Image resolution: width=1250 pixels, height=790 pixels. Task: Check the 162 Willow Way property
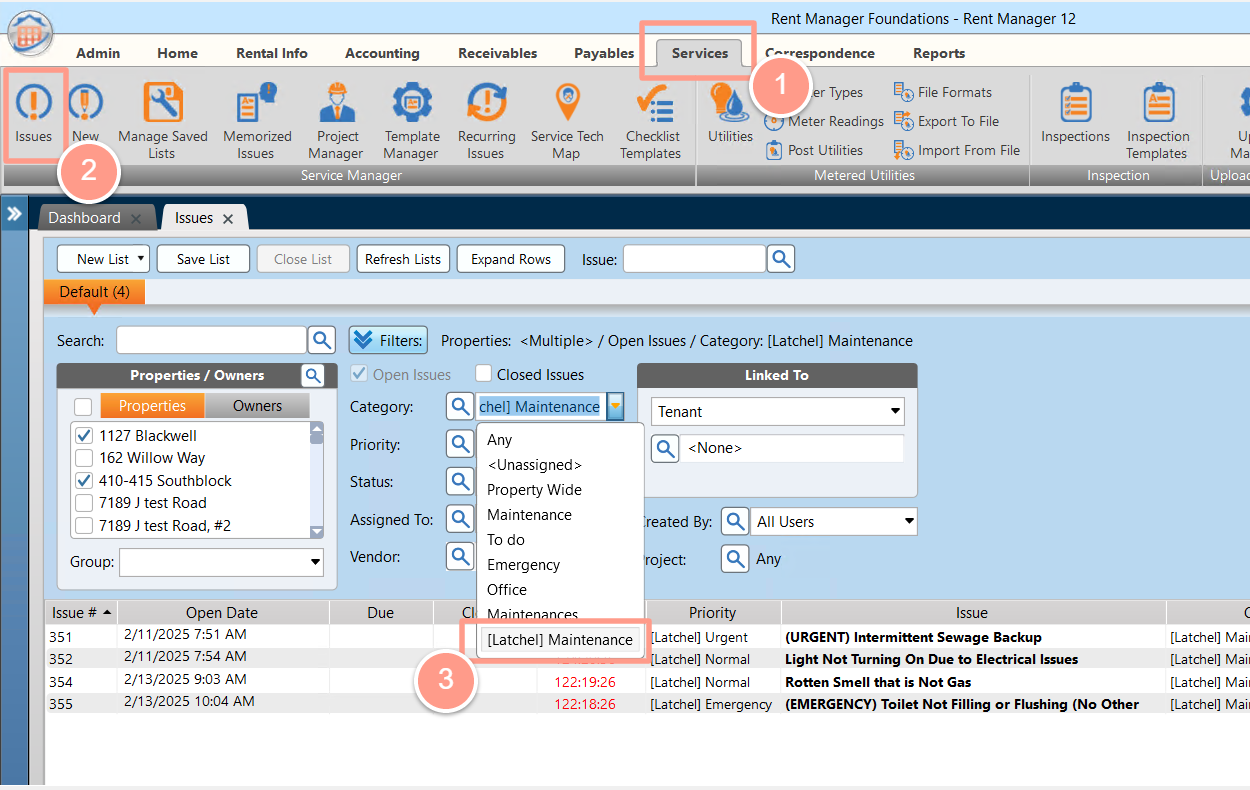(84, 458)
